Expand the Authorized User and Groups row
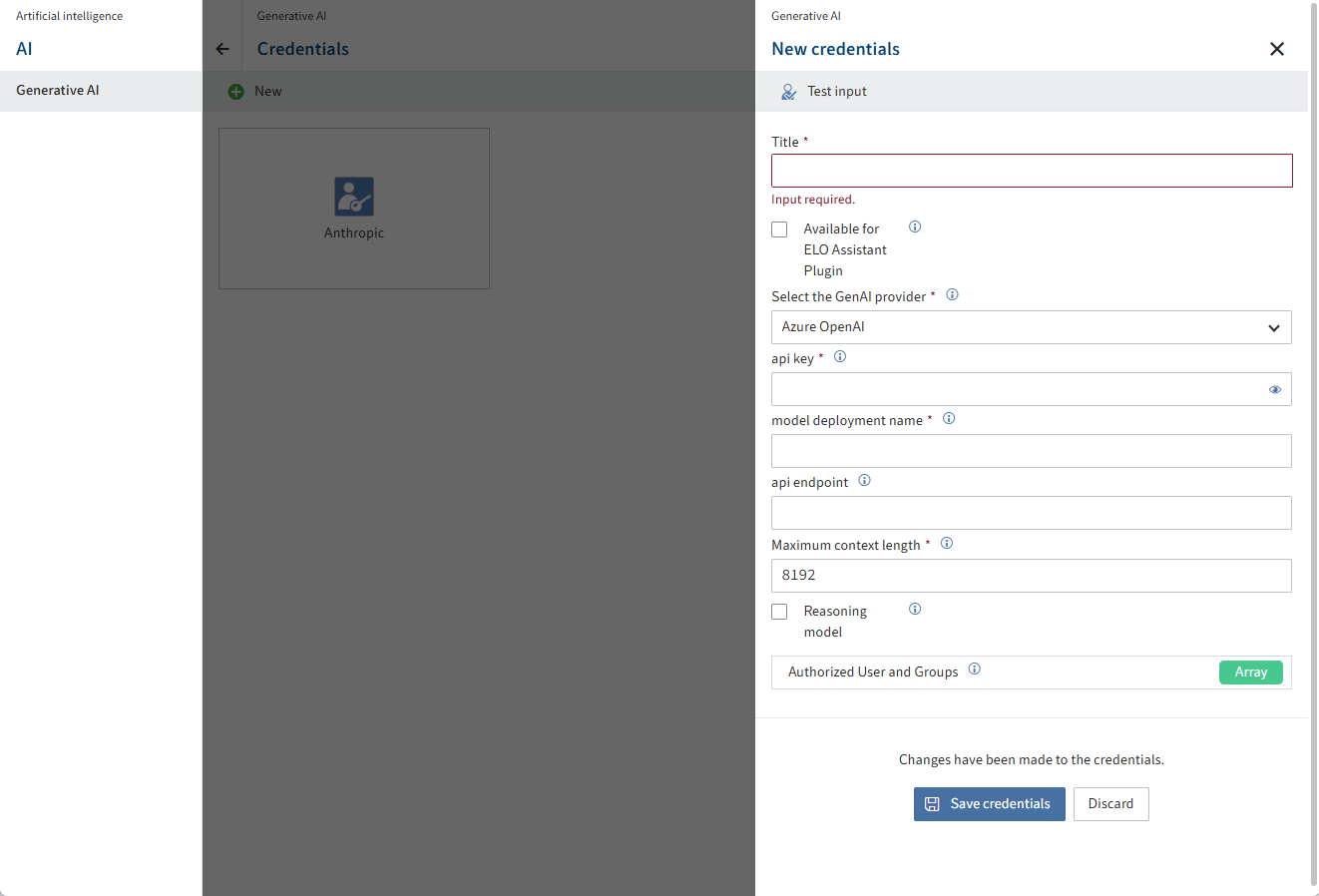Image resolution: width=1319 pixels, height=896 pixels. point(1032,672)
